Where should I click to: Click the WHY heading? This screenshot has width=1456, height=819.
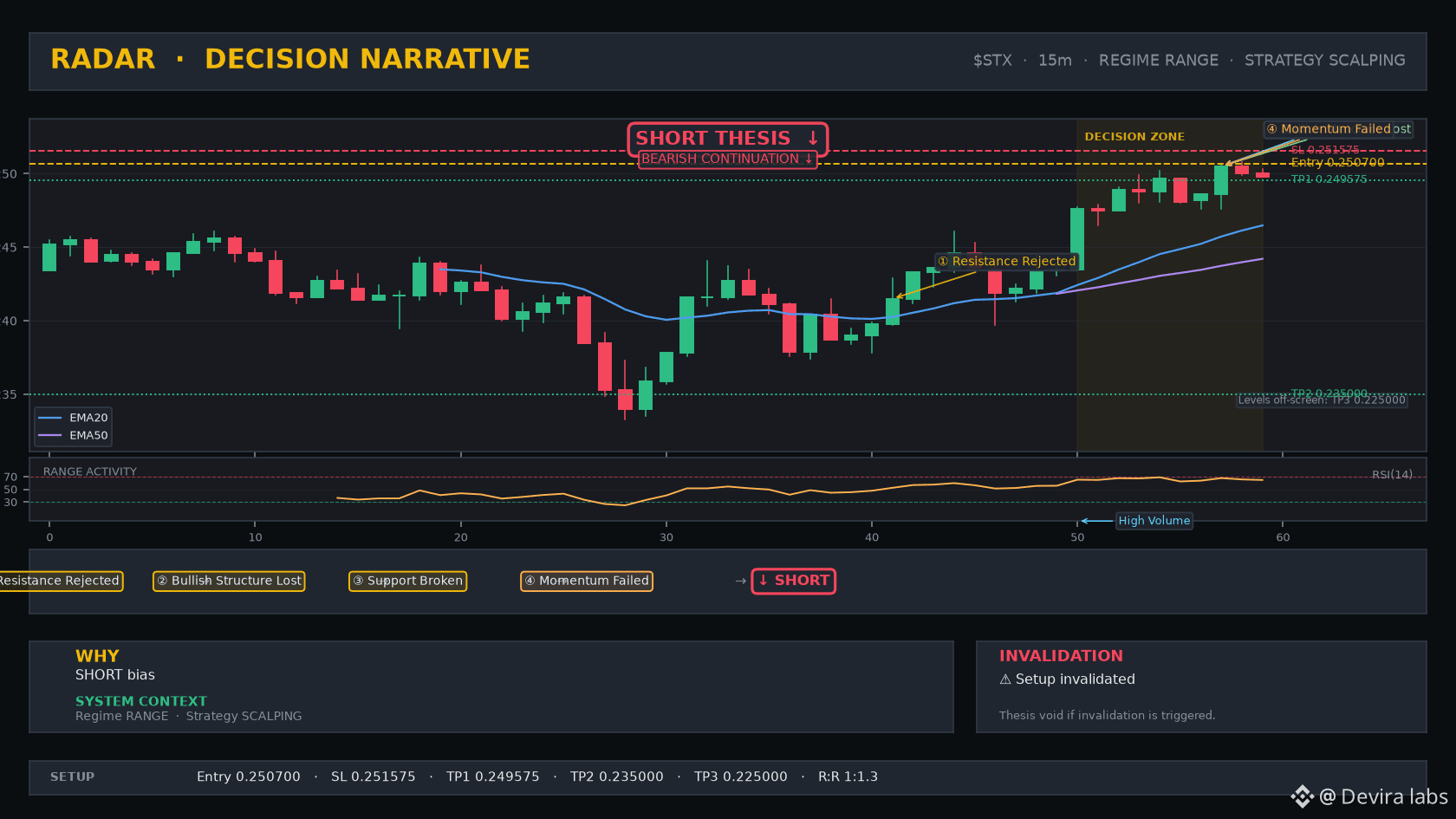(x=97, y=656)
